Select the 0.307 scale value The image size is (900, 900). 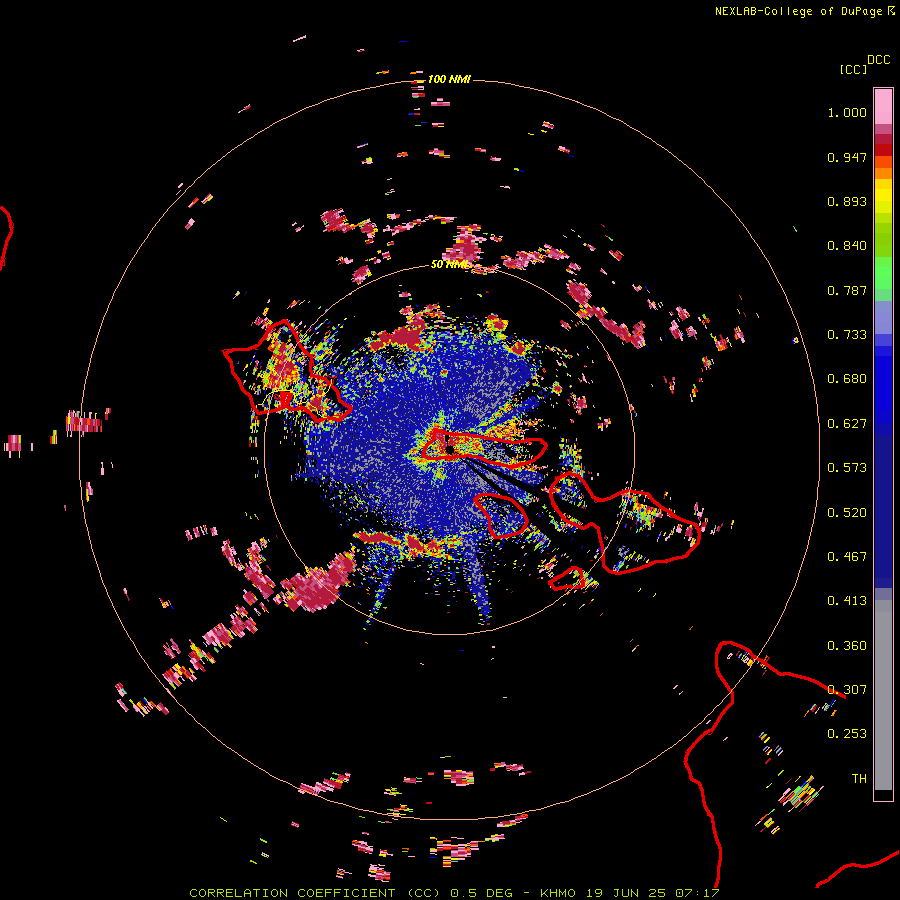[847, 690]
